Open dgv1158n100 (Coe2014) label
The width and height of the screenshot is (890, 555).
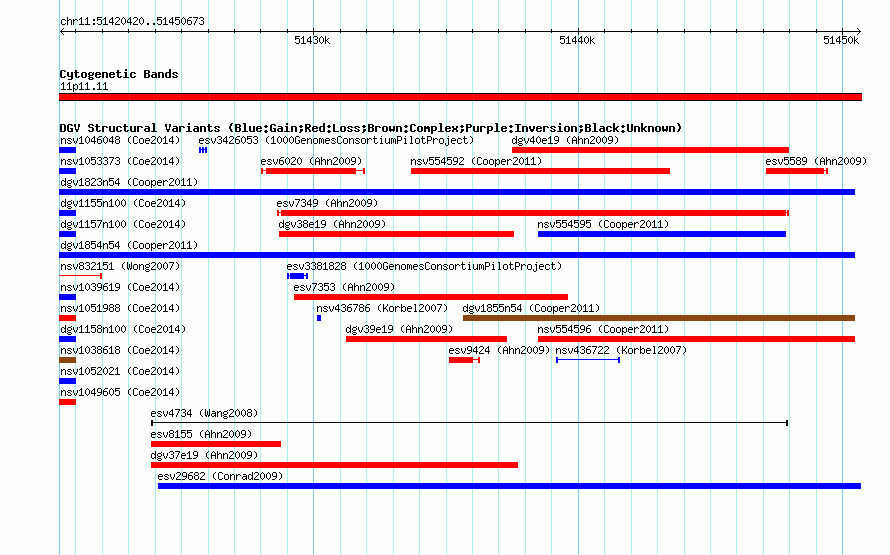[123, 329]
